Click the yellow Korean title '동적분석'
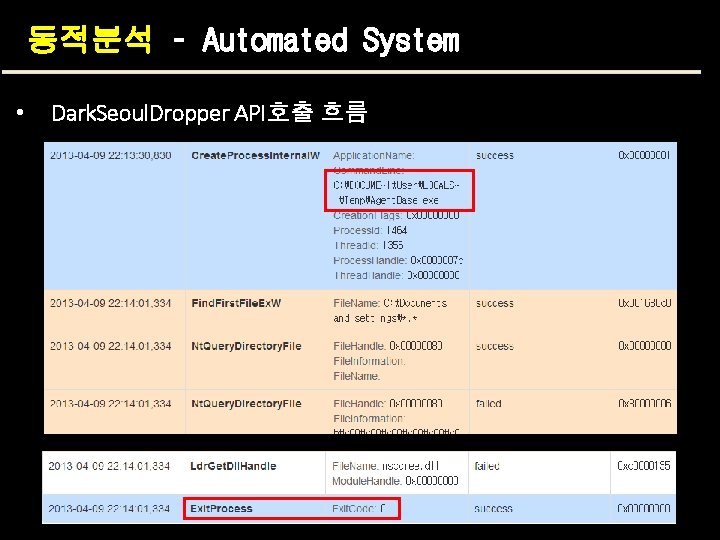The height and width of the screenshot is (540, 720). coord(90,40)
